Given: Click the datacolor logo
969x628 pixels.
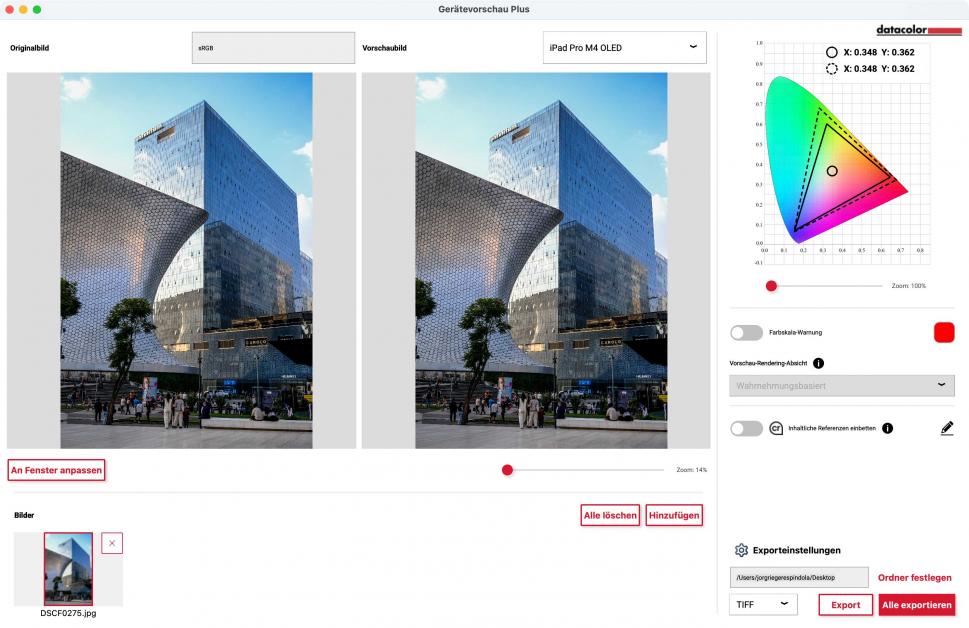Looking at the screenshot, I should 918,30.
